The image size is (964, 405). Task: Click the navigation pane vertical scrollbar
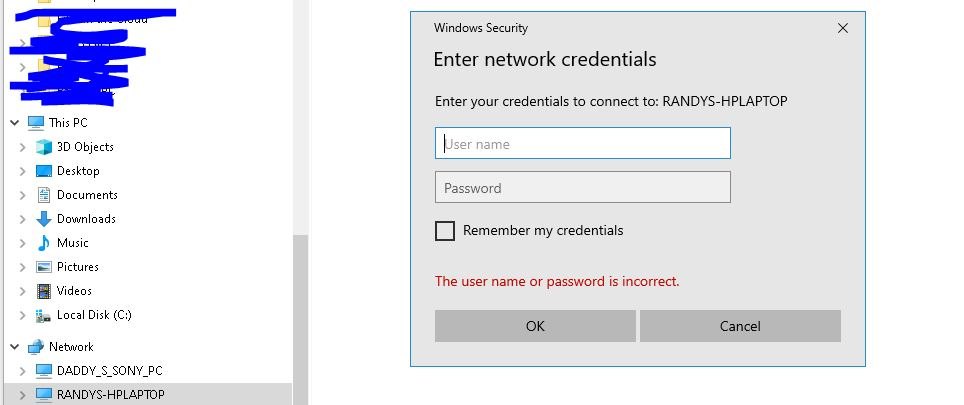pos(301,320)
